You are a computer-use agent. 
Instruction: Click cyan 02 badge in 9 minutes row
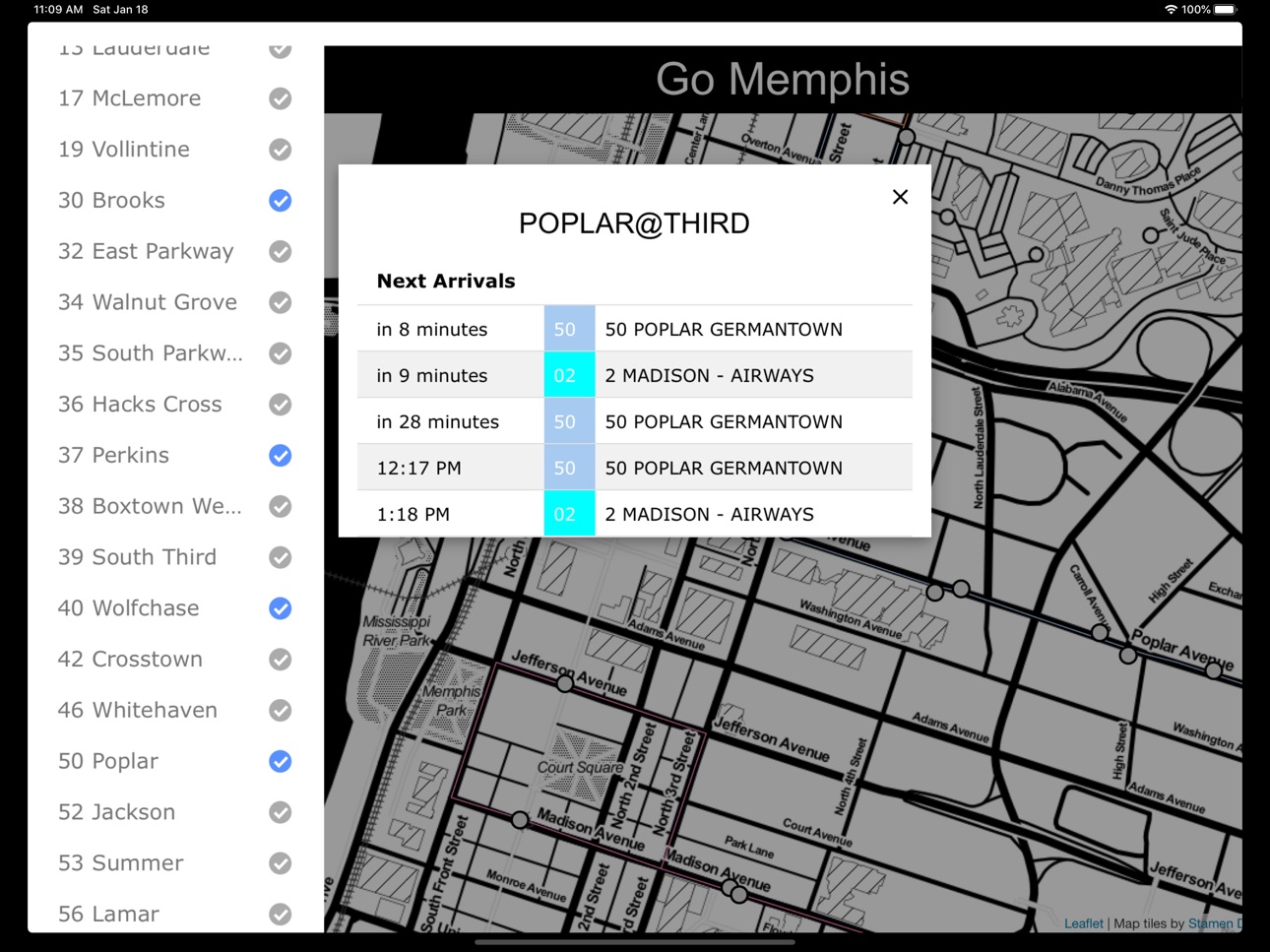(569, 375)
